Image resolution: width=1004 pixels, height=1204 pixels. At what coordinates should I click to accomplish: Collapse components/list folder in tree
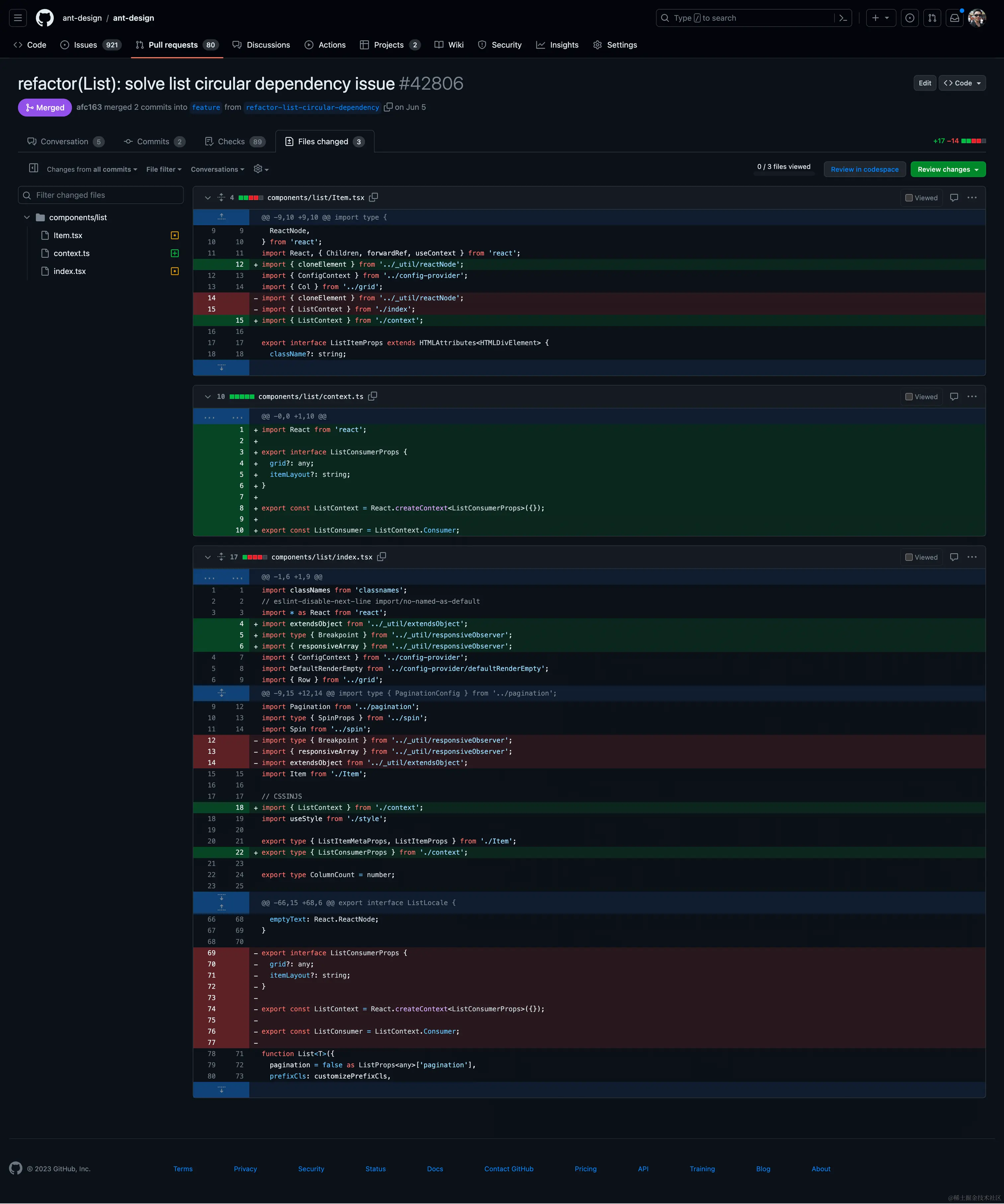point(27,217)
